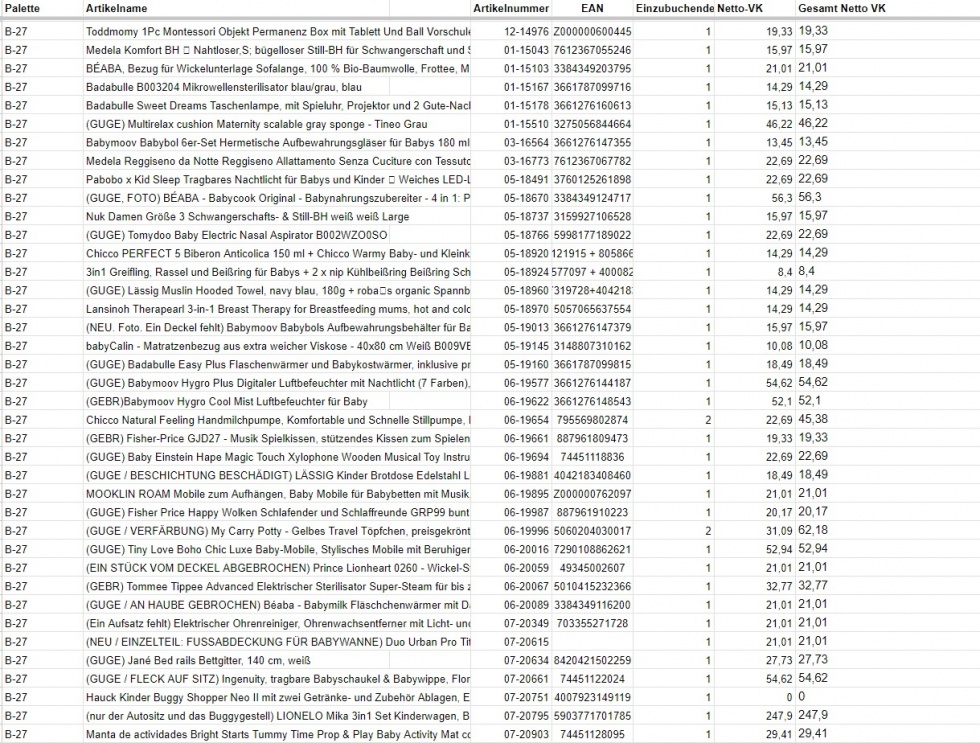This screenshot has height=743, width=980.
Task: Select the BÉABA Bezug für Wickelunterlage cell
Action: click(278, 68)
